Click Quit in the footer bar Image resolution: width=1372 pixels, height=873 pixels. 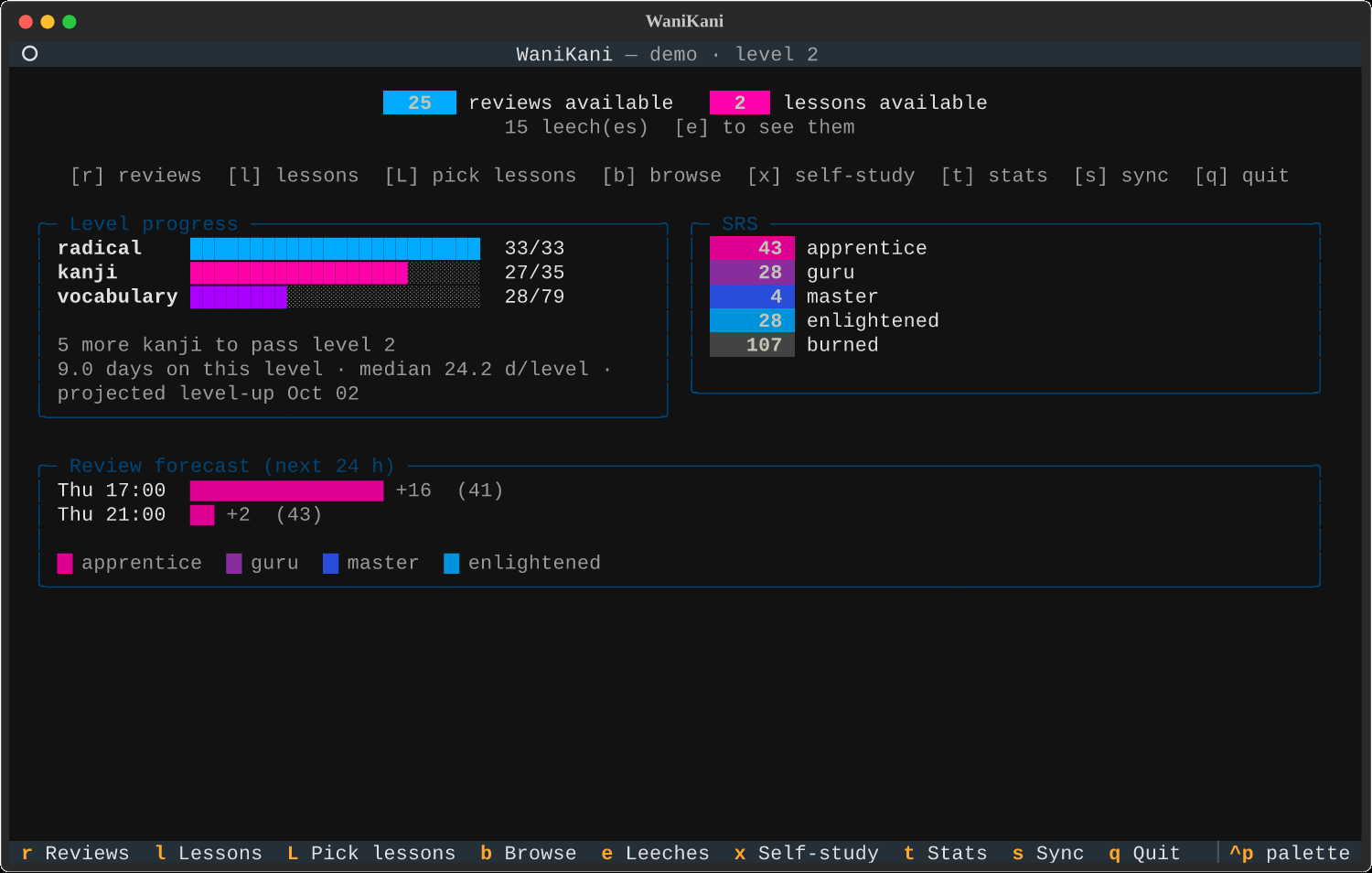pos(1144,853)
